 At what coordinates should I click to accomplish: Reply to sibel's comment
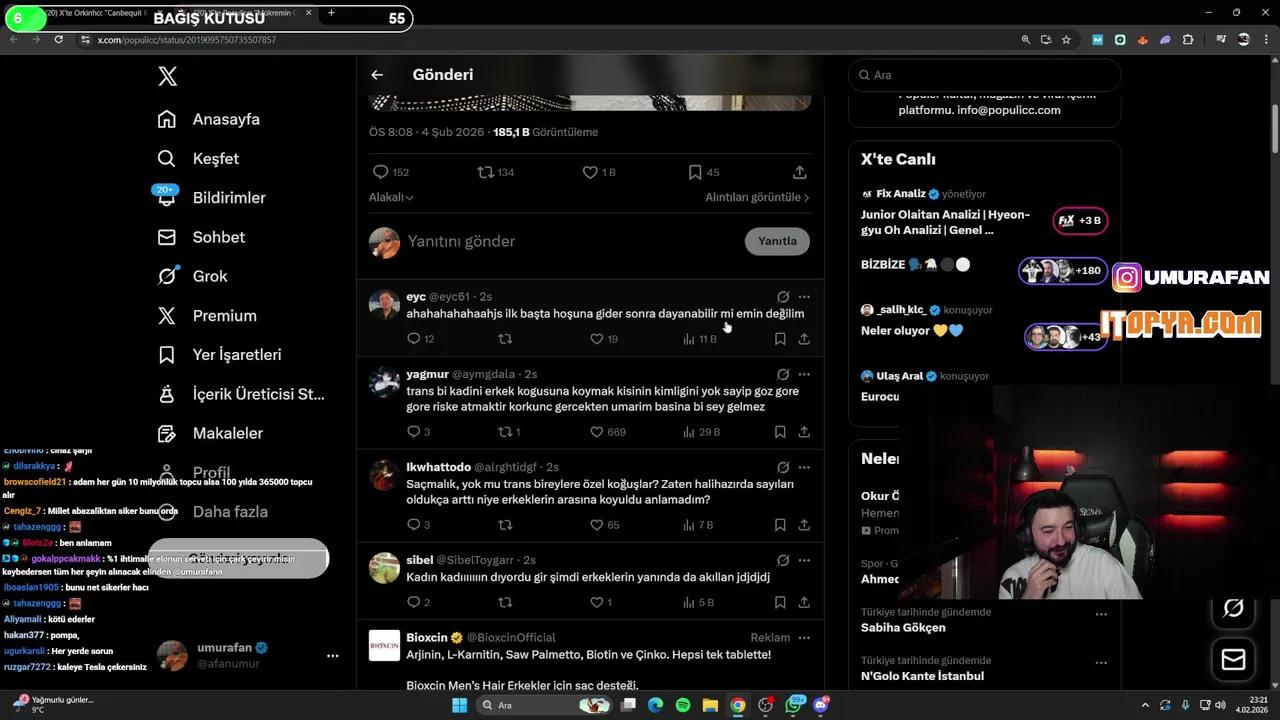[x=413, y=602]
